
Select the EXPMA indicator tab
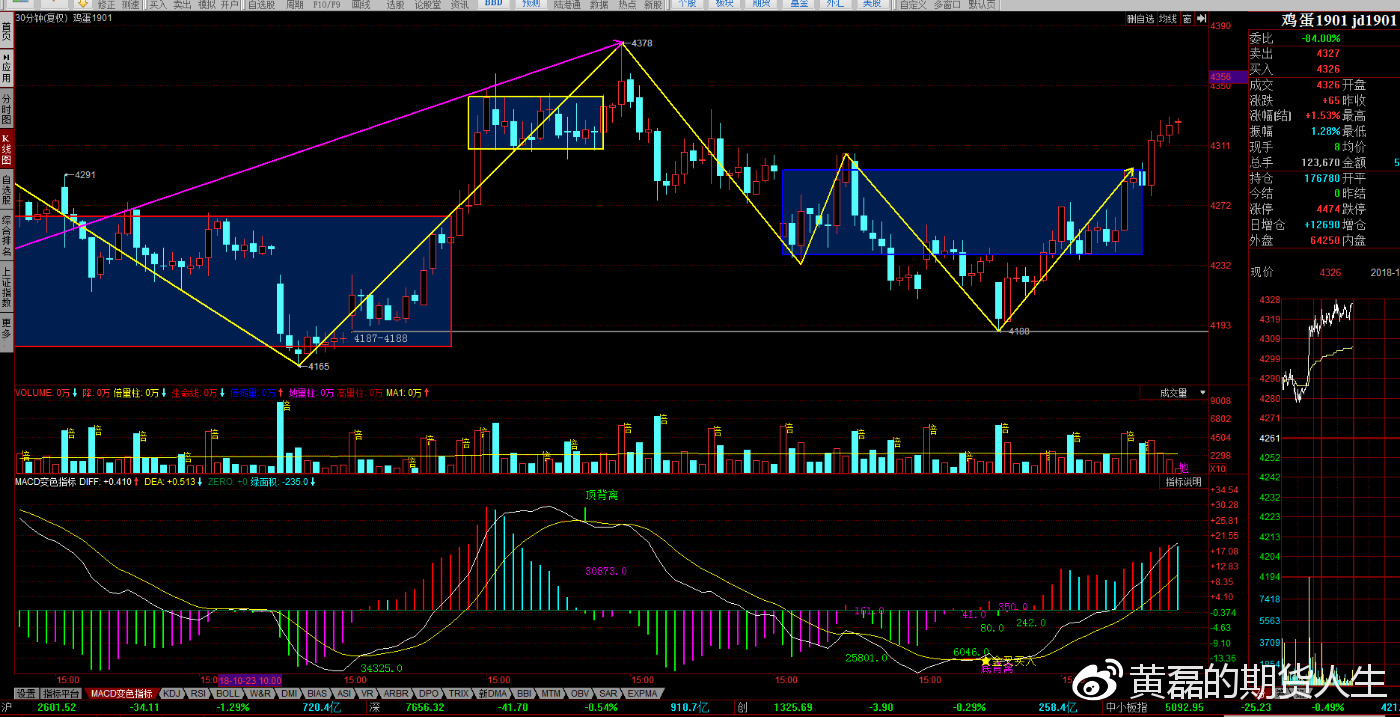643,693
